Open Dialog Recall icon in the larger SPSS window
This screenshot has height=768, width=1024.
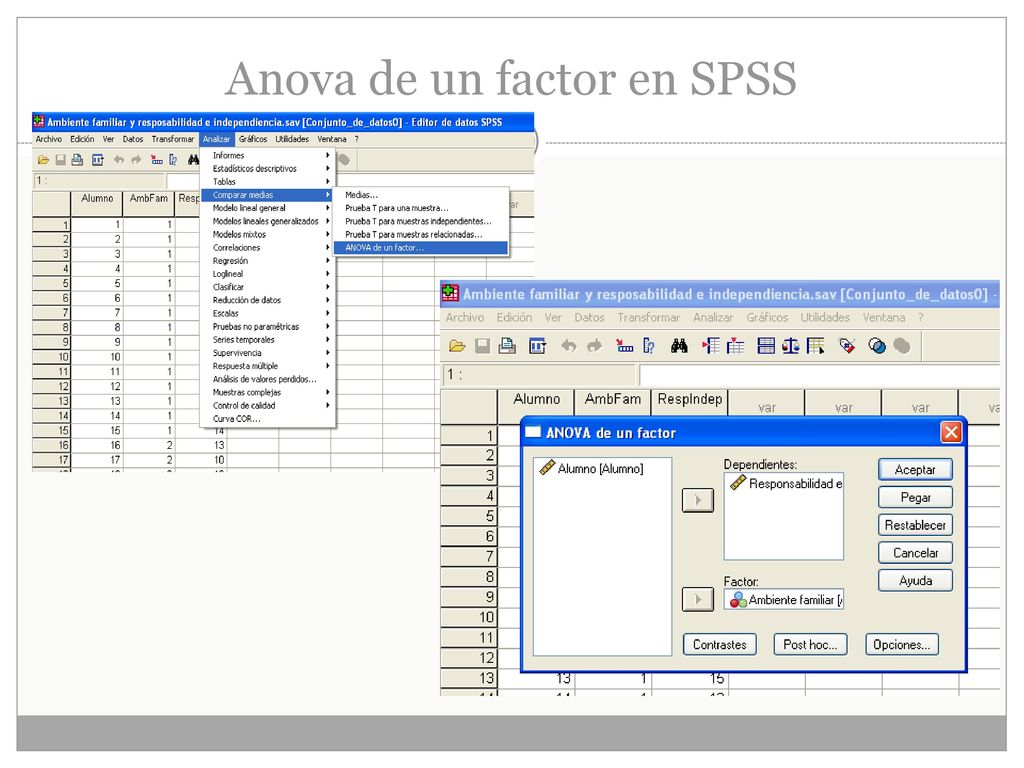click(537, 346)
